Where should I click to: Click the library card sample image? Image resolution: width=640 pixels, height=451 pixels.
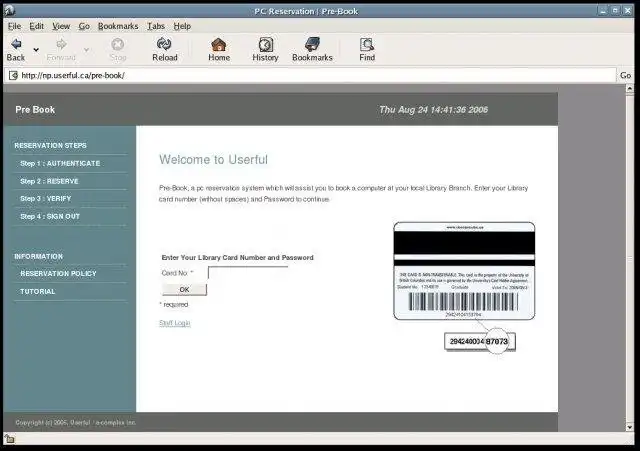pos(464,271)
